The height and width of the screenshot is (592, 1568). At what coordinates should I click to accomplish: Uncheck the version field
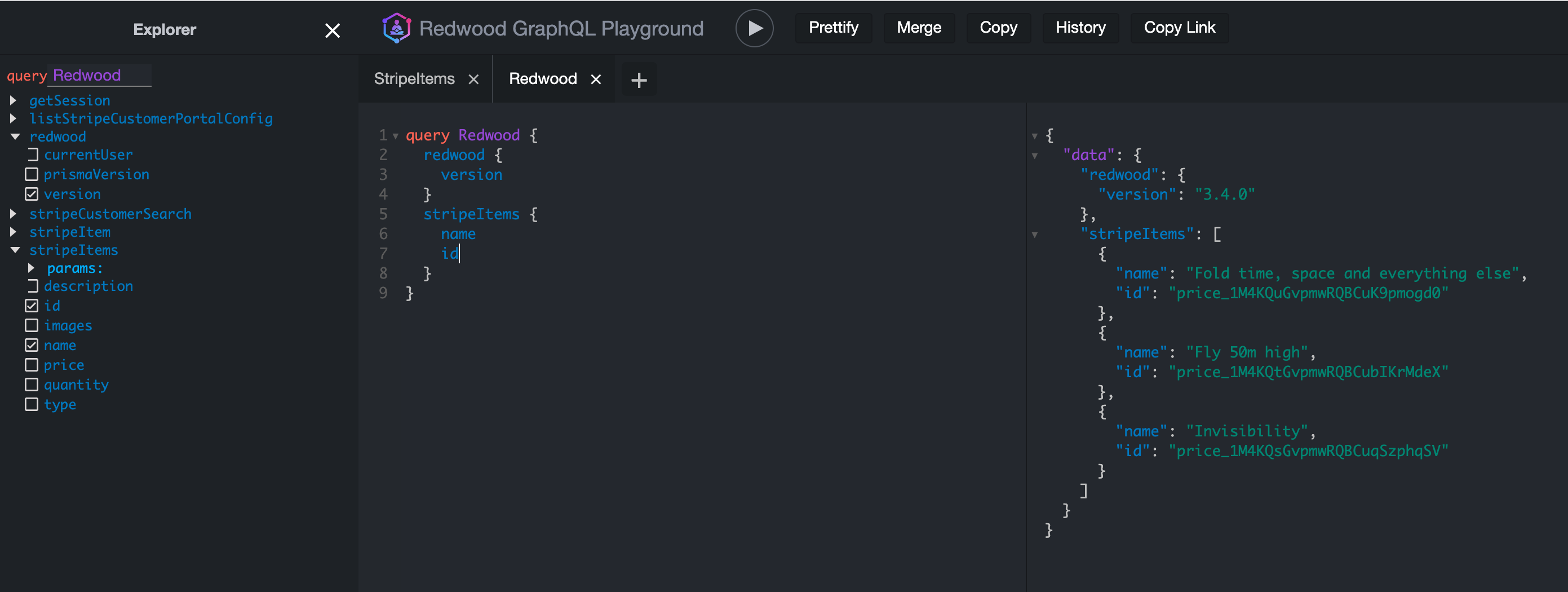click(x=32, y=195)
